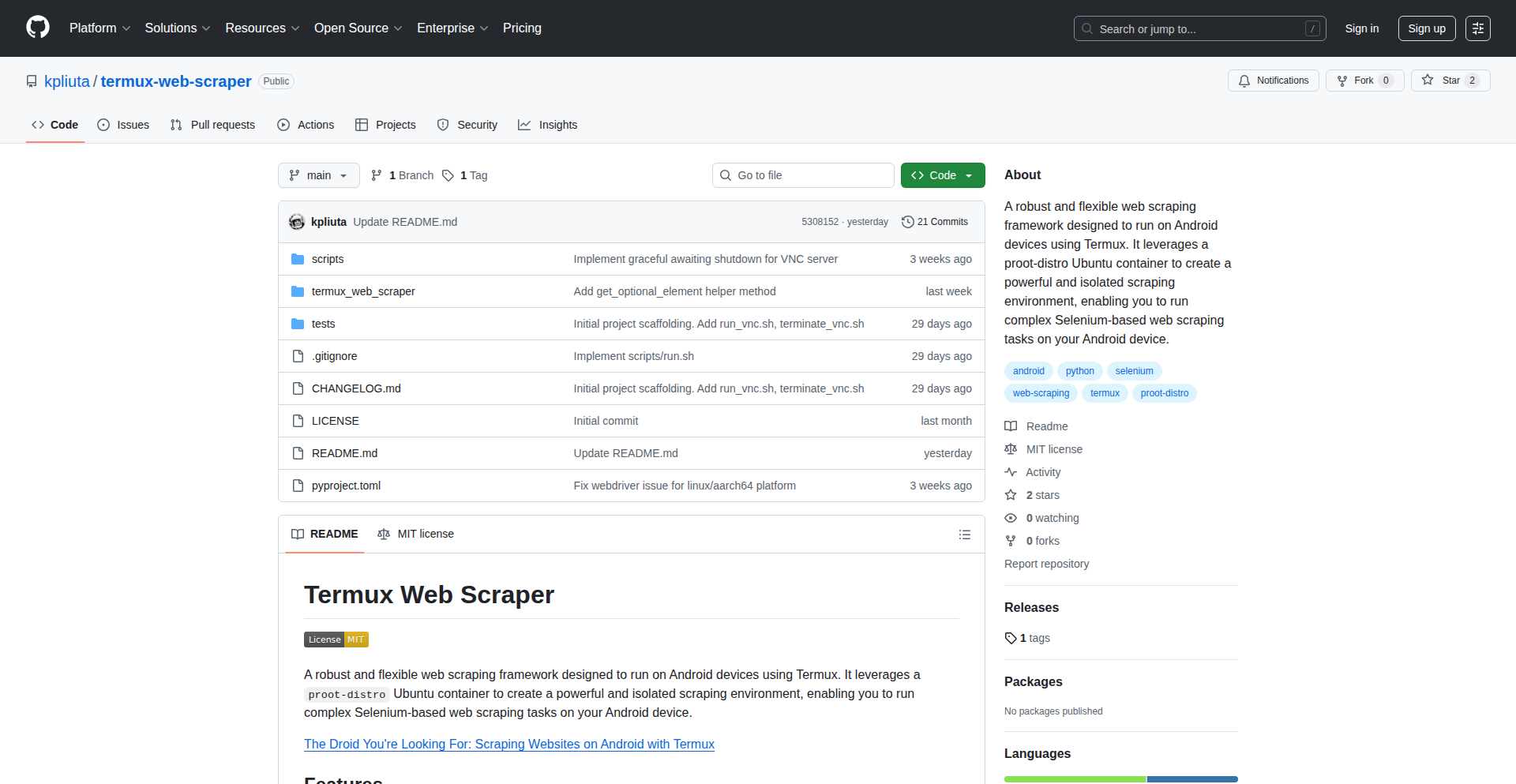Click the tag icon under Releases

1011,638
